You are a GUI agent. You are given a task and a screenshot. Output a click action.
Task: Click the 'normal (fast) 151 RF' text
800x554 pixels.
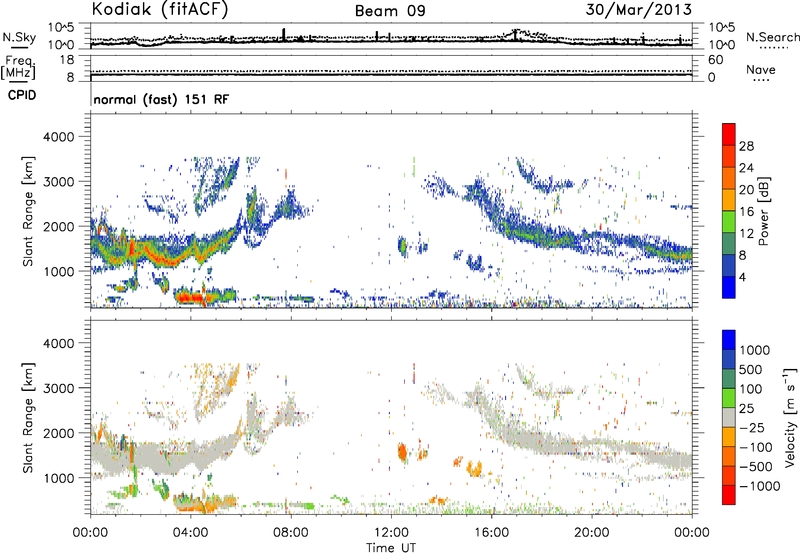(x=161, y=99)
